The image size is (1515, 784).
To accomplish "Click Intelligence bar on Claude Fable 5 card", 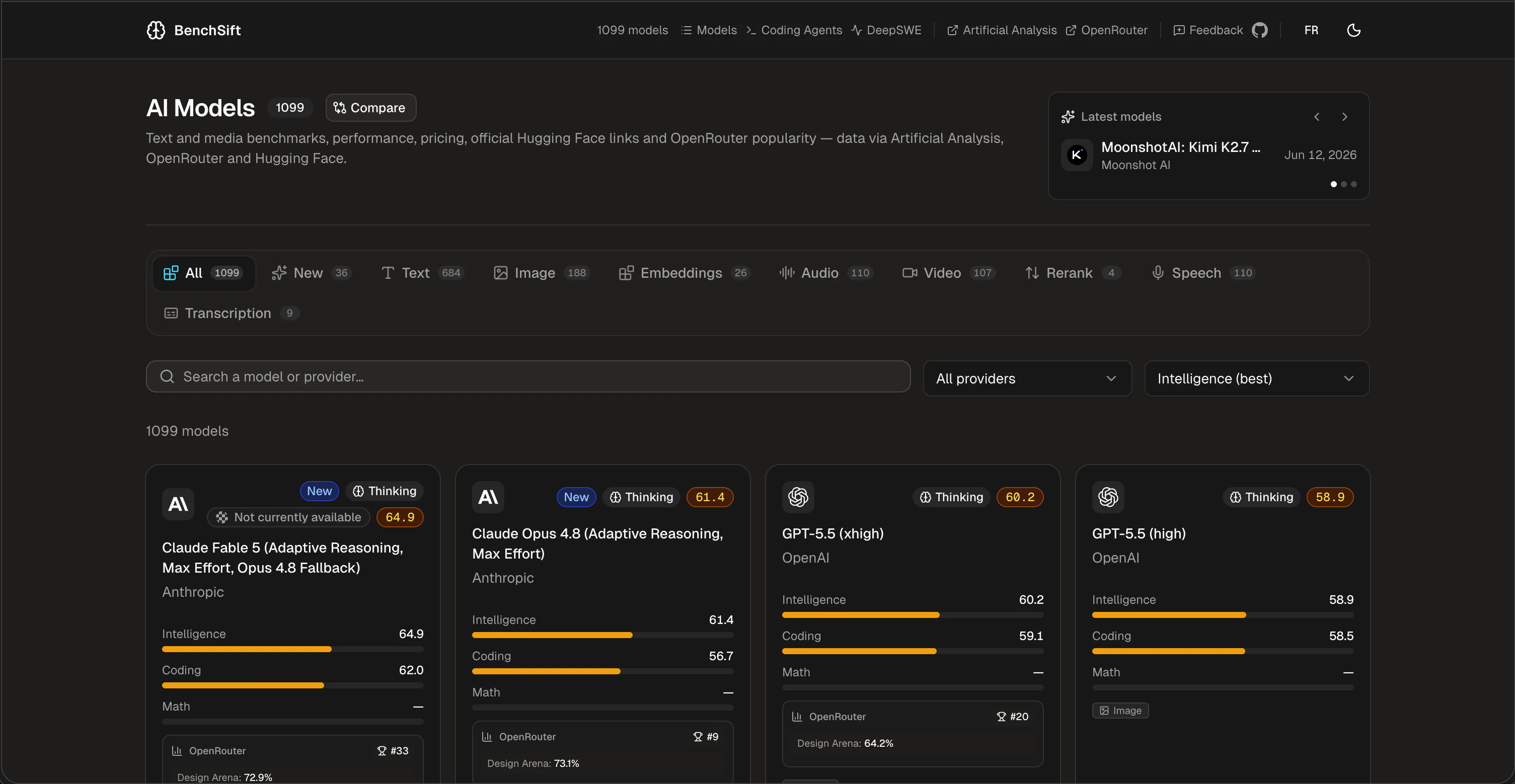I will (x=293, y=649).
